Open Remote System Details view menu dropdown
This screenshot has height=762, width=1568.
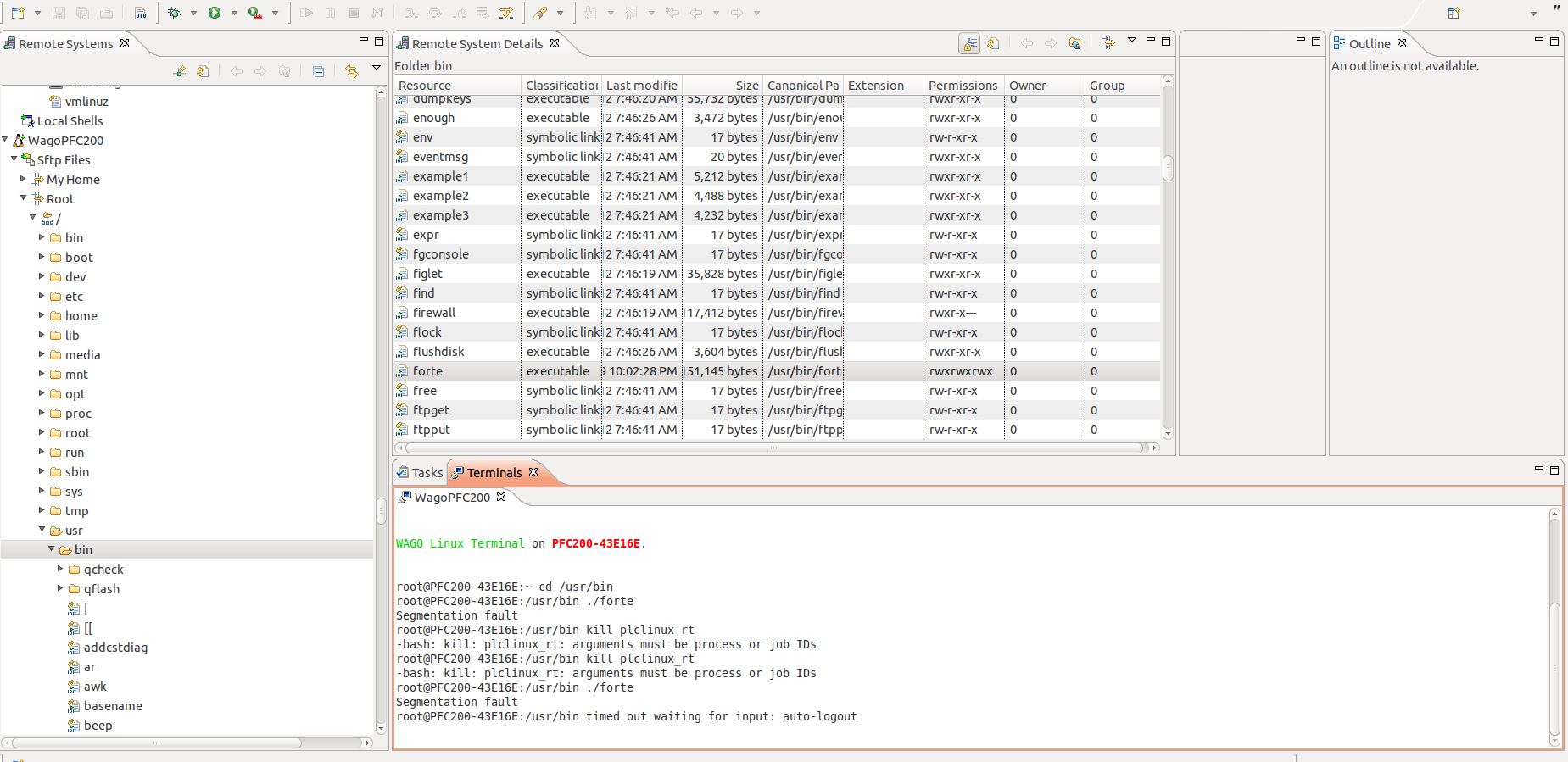tap(1131, 41)
